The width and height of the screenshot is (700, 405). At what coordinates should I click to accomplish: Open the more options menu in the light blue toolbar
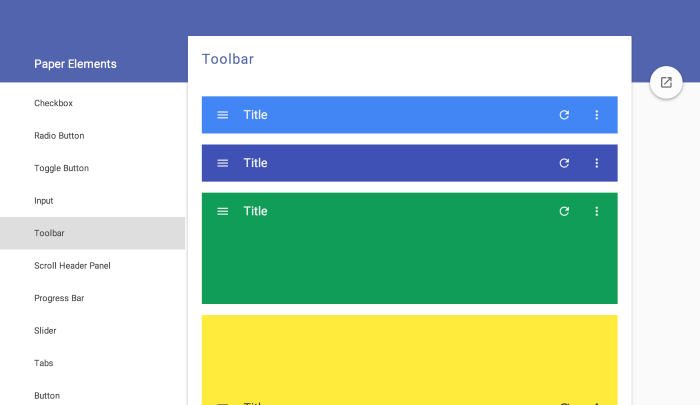tap(596, 115)
